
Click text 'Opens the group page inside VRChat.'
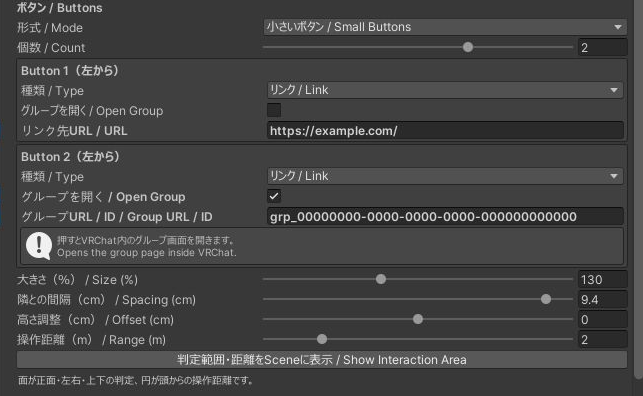click(x=147, y=253)
